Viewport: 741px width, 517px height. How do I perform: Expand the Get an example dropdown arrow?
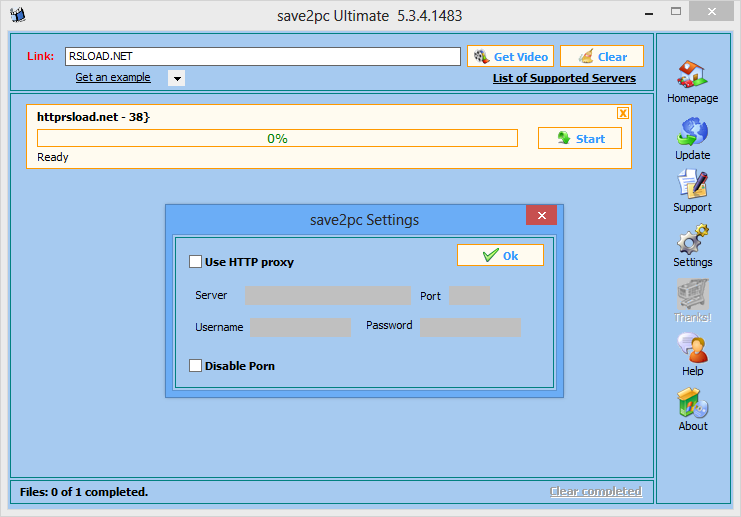point(177,78)
